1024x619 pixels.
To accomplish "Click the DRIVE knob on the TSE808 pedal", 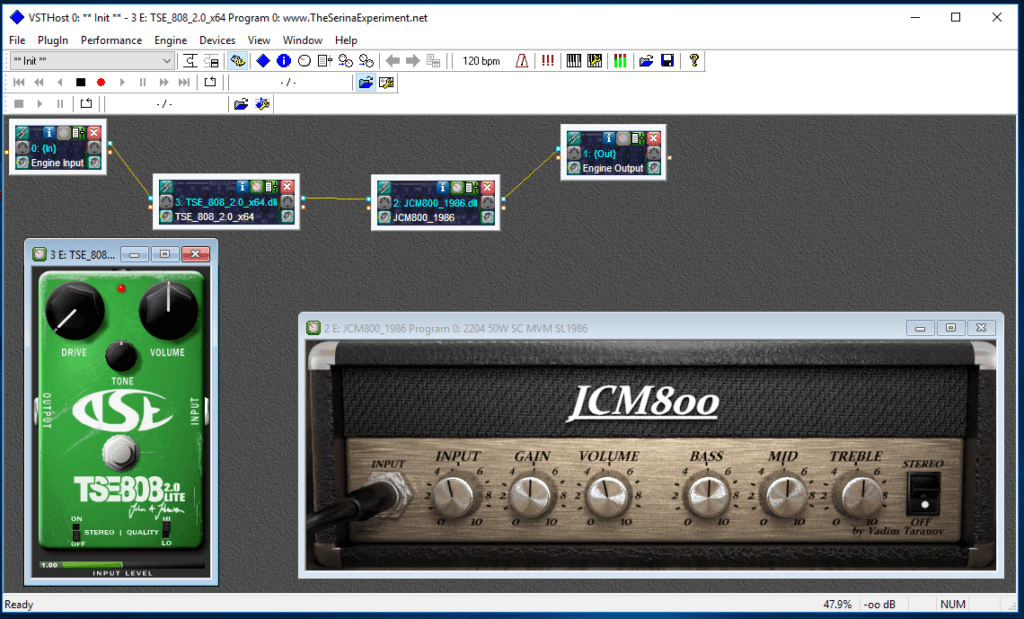I will coord(74,311).
